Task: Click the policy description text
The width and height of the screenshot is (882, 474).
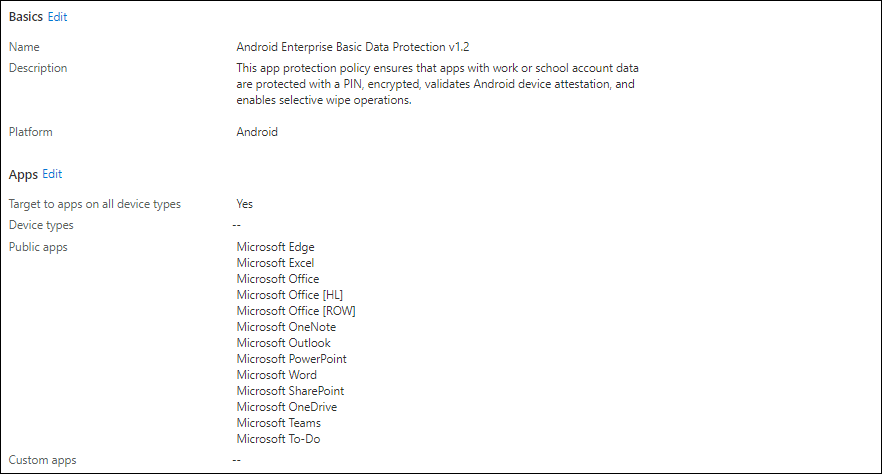Action: (x=437, y=84)
